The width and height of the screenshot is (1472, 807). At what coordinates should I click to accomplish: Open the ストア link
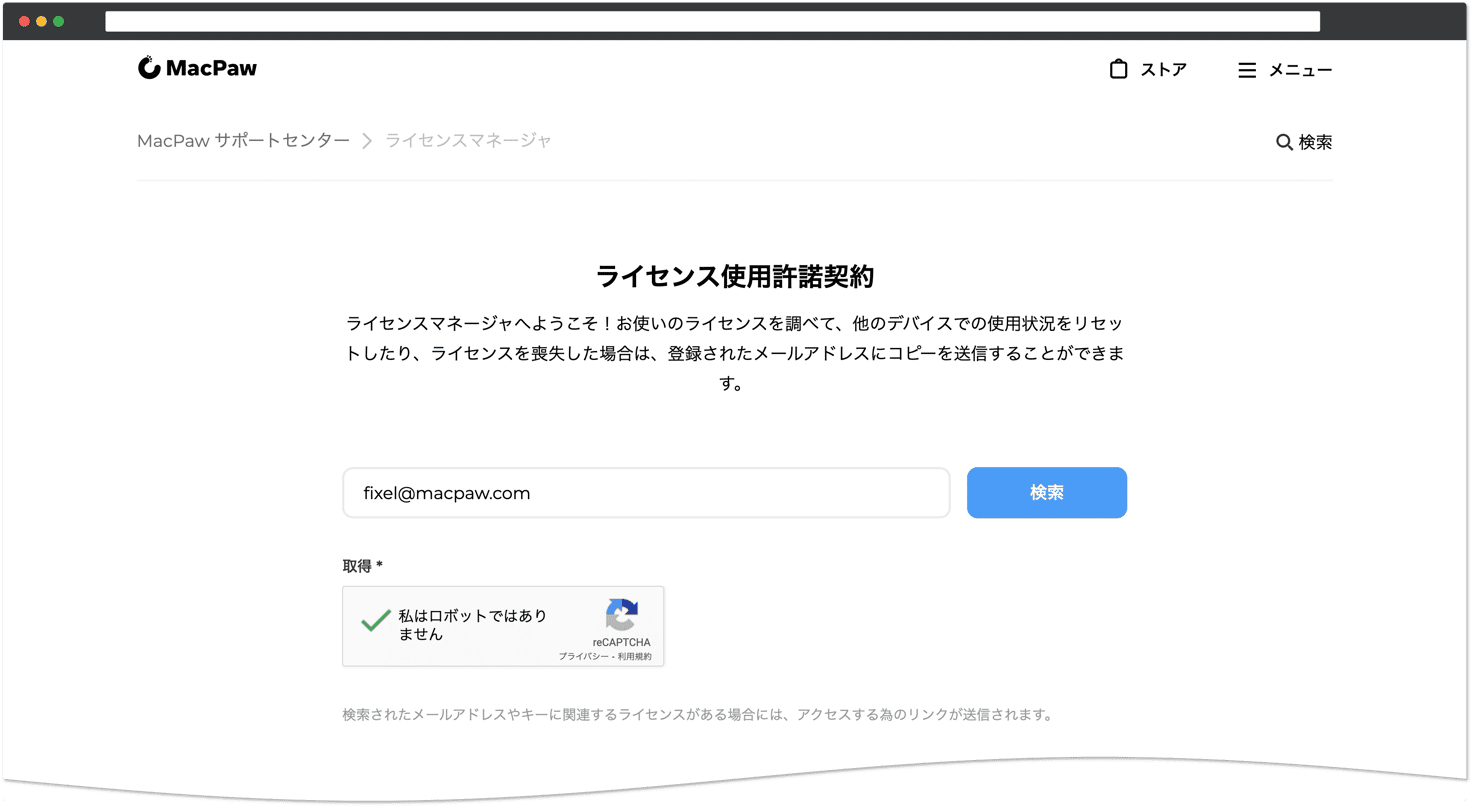[1164, 70]
